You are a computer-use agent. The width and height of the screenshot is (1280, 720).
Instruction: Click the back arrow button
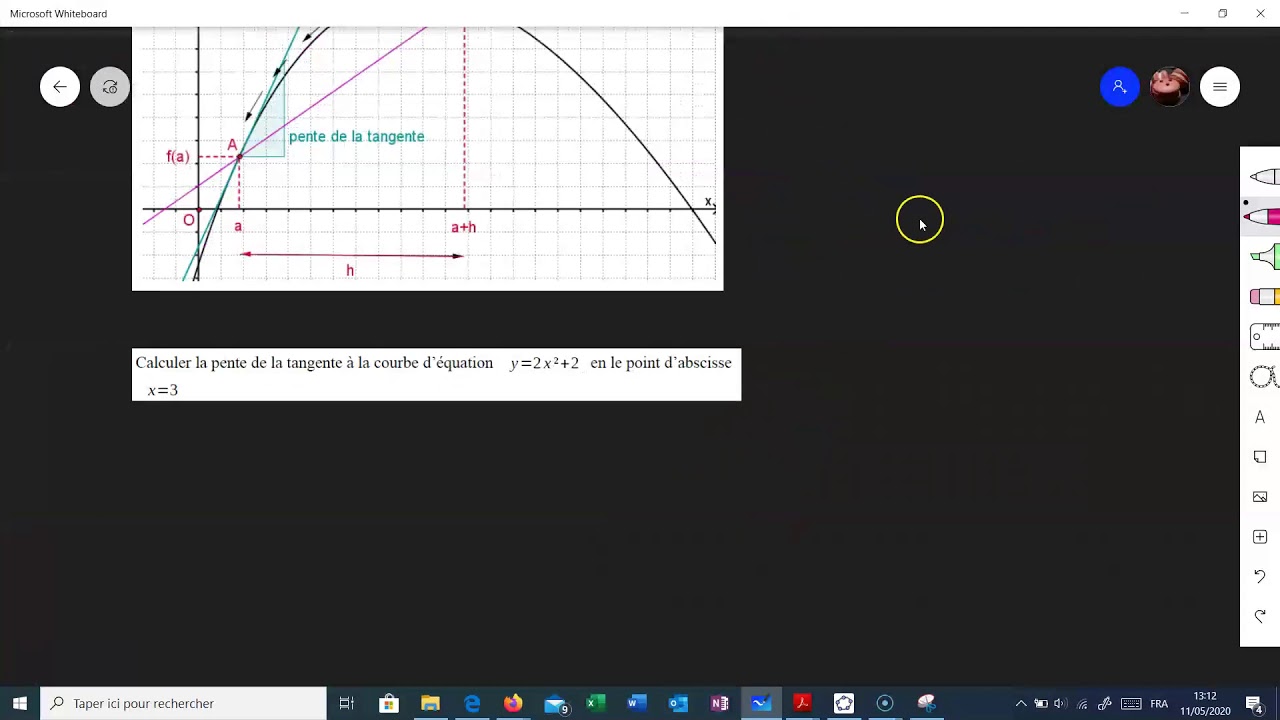point(60,87)
